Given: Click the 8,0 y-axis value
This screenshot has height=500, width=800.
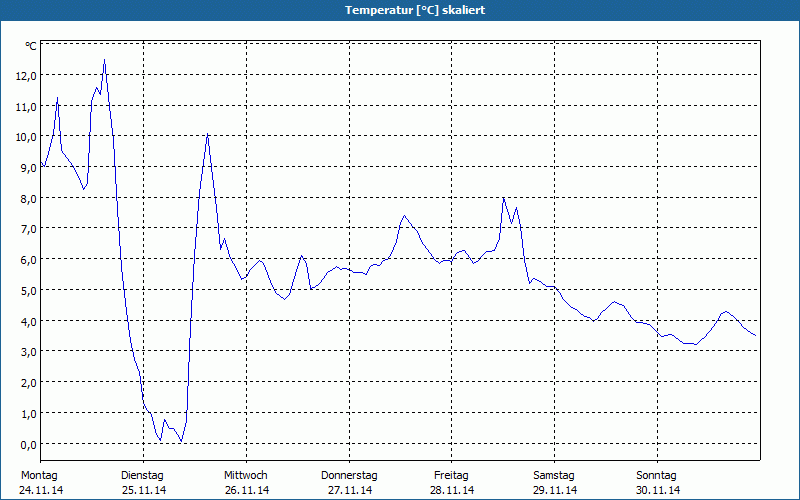Looking at the screenshot, I should [29, 199].
